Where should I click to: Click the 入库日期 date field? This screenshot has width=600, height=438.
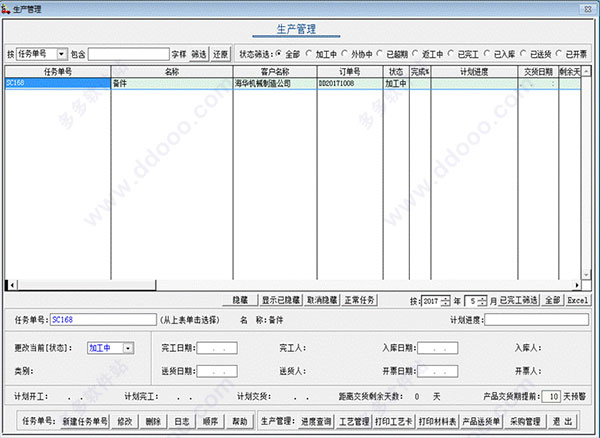click(x=437, y=348)
